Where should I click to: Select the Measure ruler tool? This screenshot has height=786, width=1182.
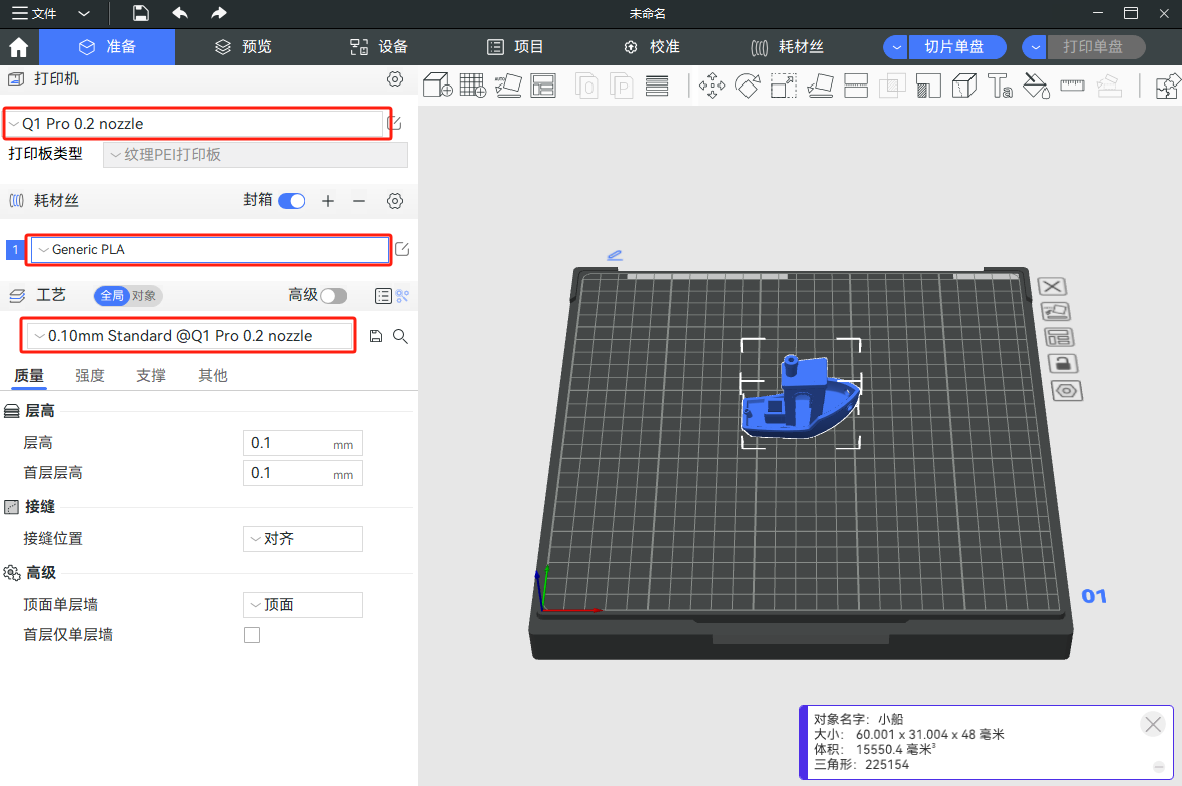tap(1072, 86)
